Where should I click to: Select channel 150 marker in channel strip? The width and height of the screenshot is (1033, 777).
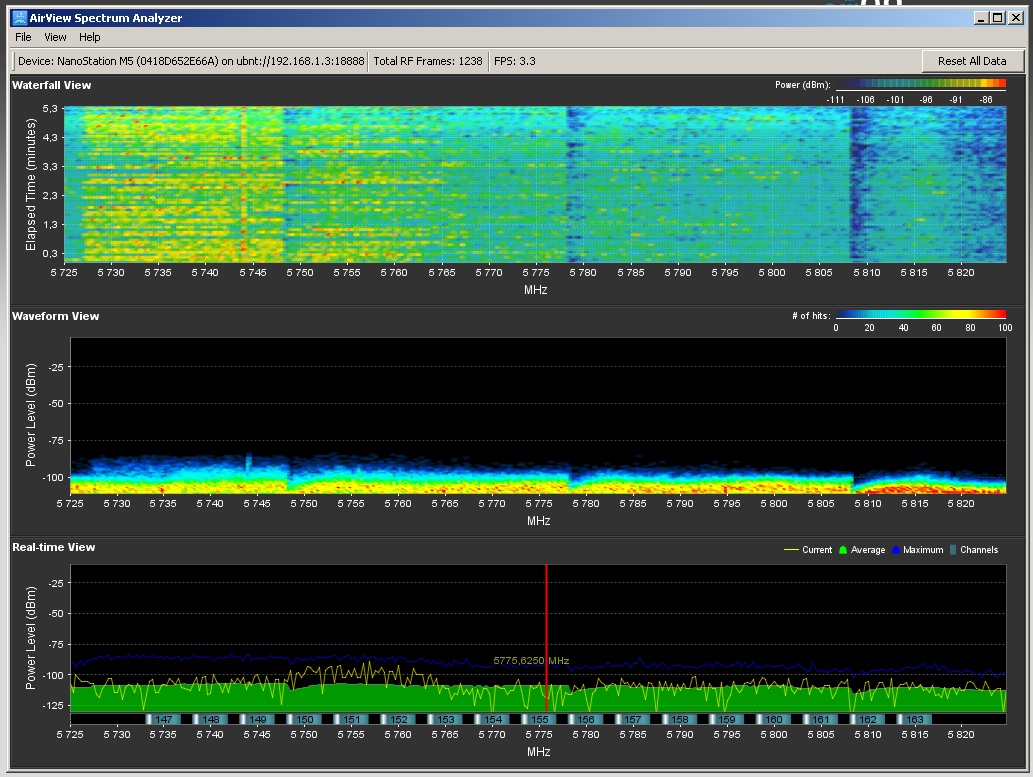(304, 720)
